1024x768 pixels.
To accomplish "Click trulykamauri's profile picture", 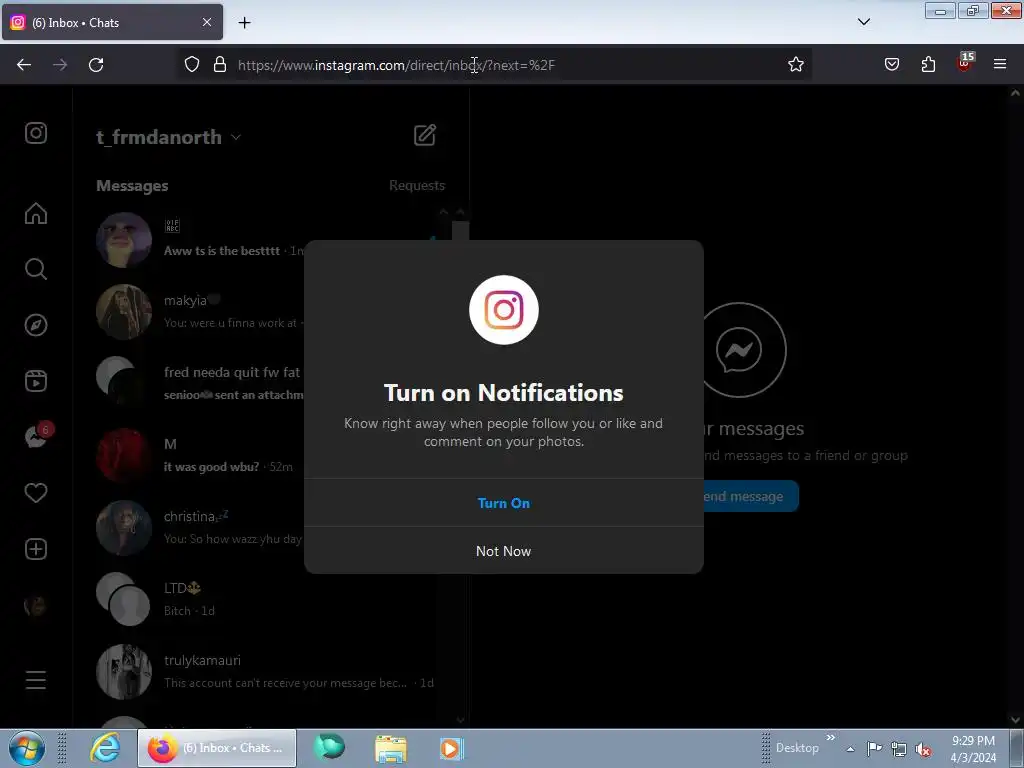I will 123,671.
